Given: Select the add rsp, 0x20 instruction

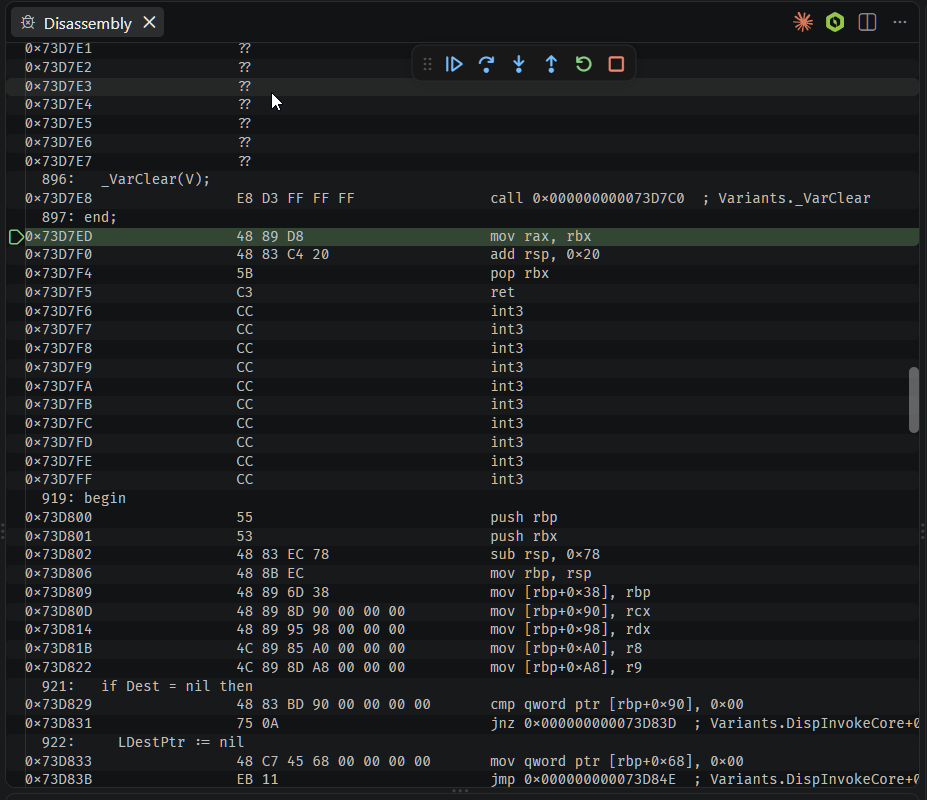Looking at the screenshot, I should (544, 255).
